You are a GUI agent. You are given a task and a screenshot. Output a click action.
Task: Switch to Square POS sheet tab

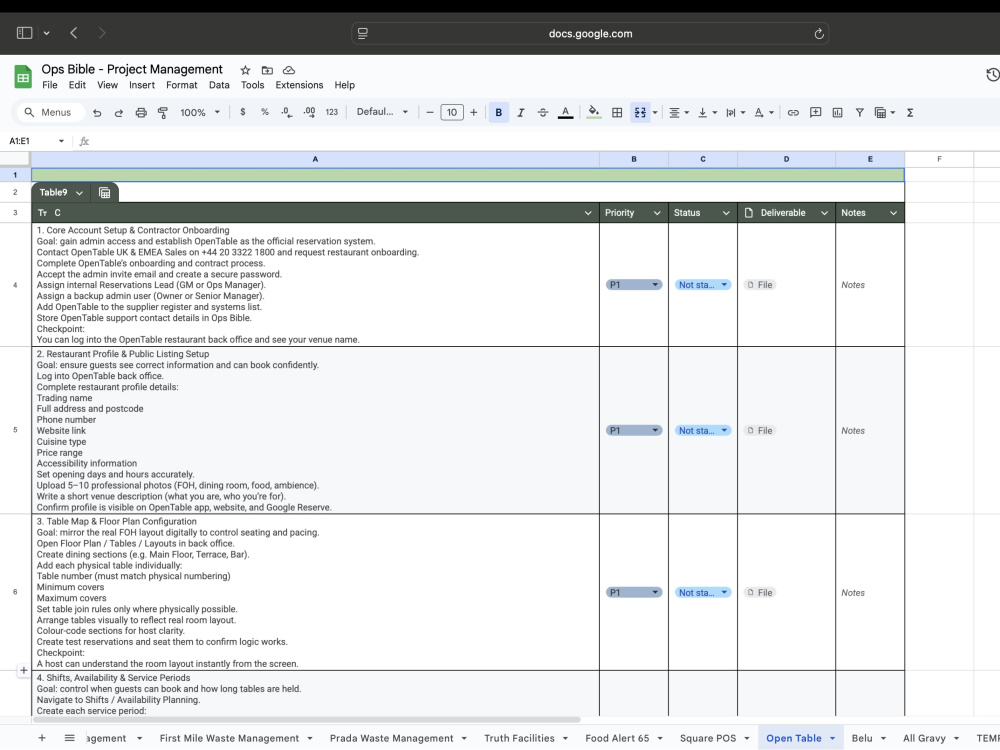(707, 738)
